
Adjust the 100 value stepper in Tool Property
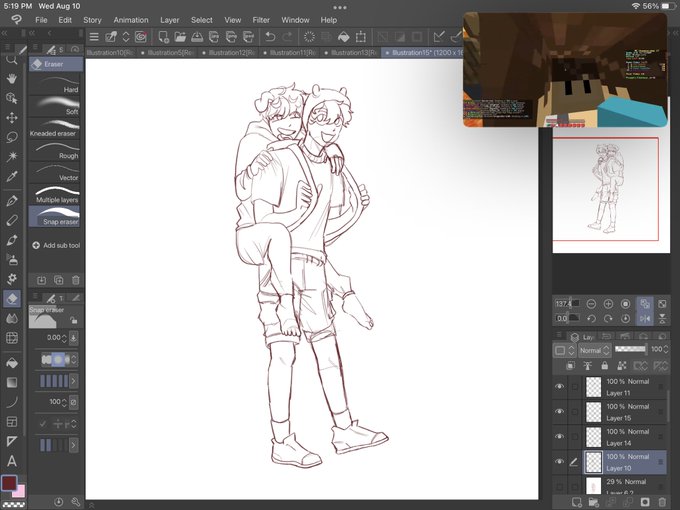64,402
